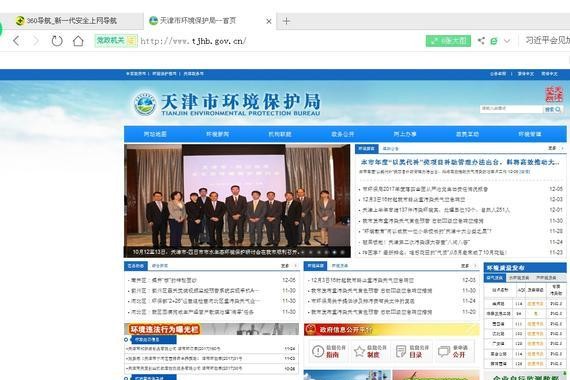The width and height of the screenshot is (570, 380).
Task: Open the headline 本市年度"以奖代补" article
Action: tap(460, 163)
